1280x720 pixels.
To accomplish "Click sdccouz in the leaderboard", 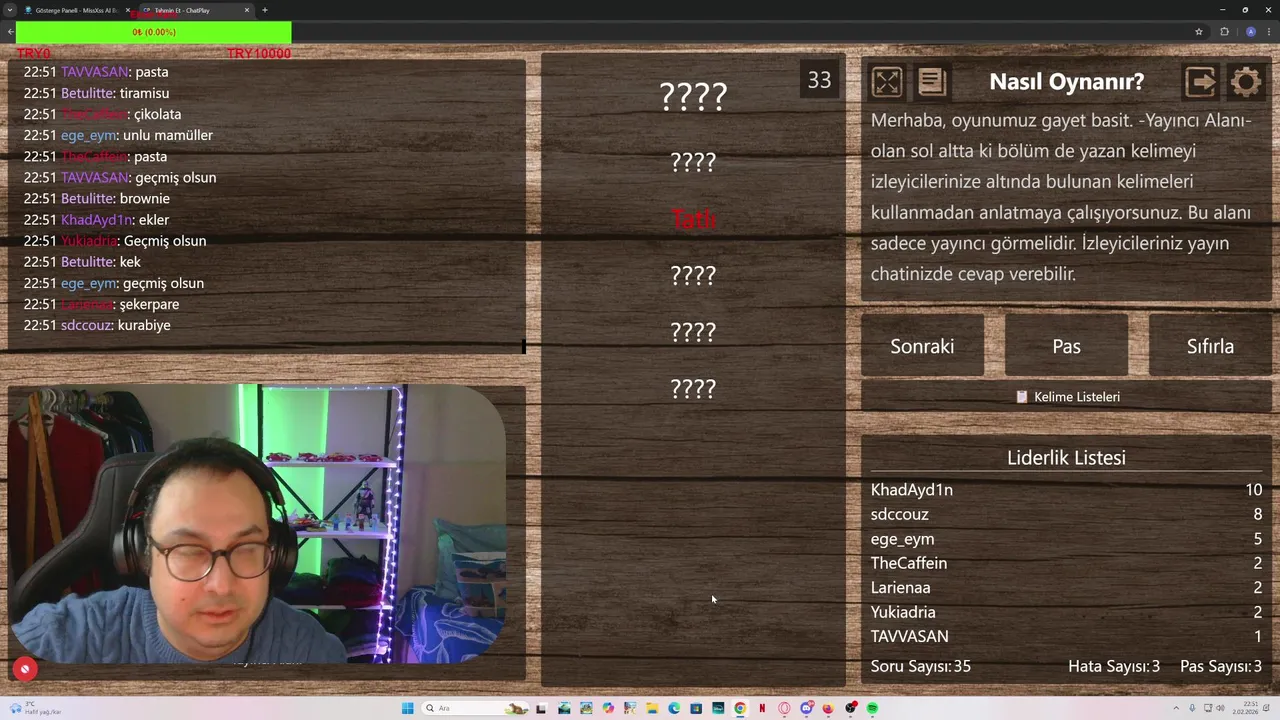I will (899, 514).
